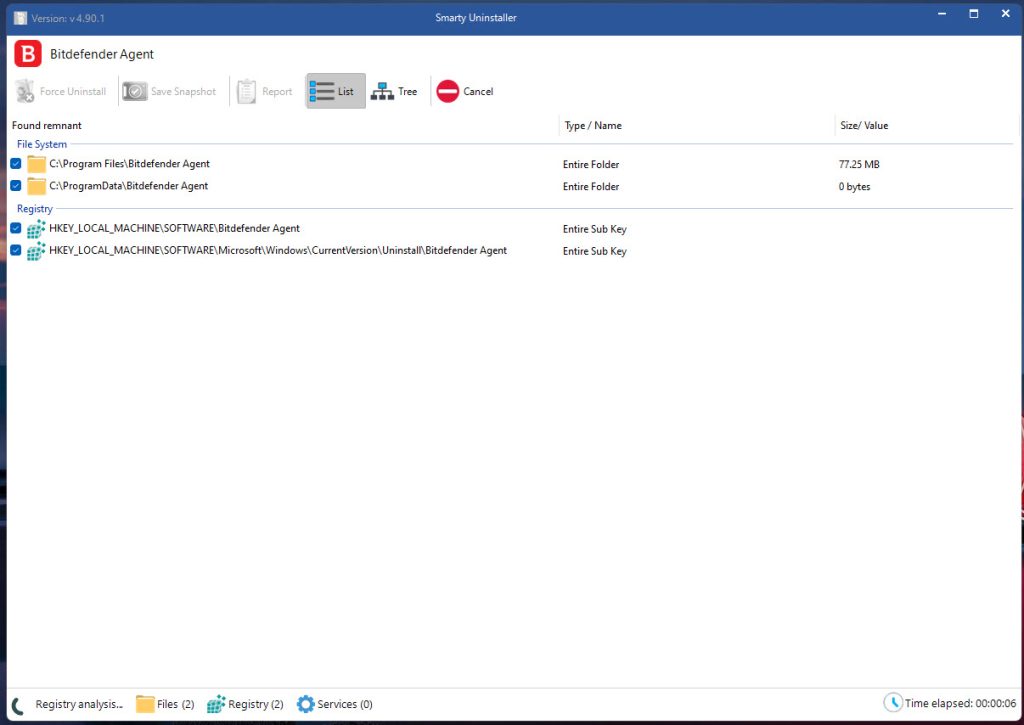This screenshot has width=1024, height=725.
Task: Click the Size/ Value column header
Action: point(864,125)
